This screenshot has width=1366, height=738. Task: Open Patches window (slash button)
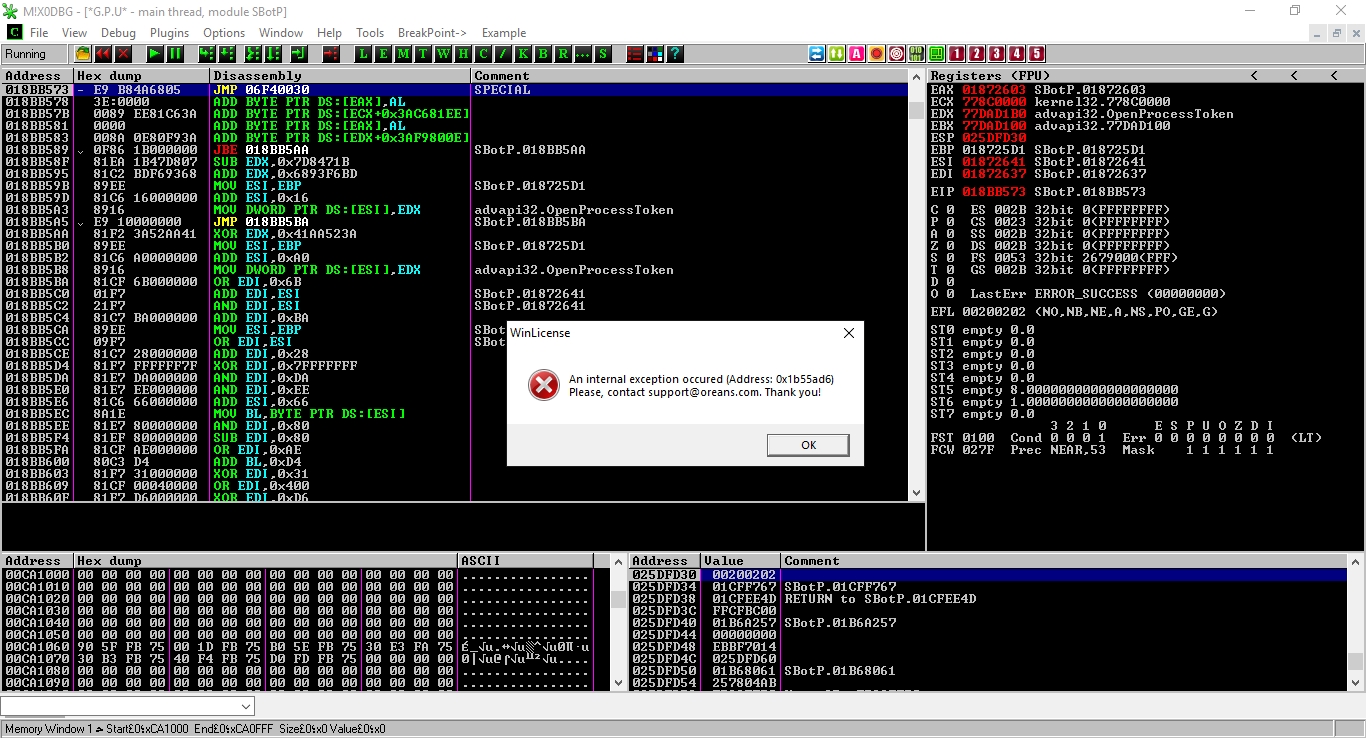(503, 54)
